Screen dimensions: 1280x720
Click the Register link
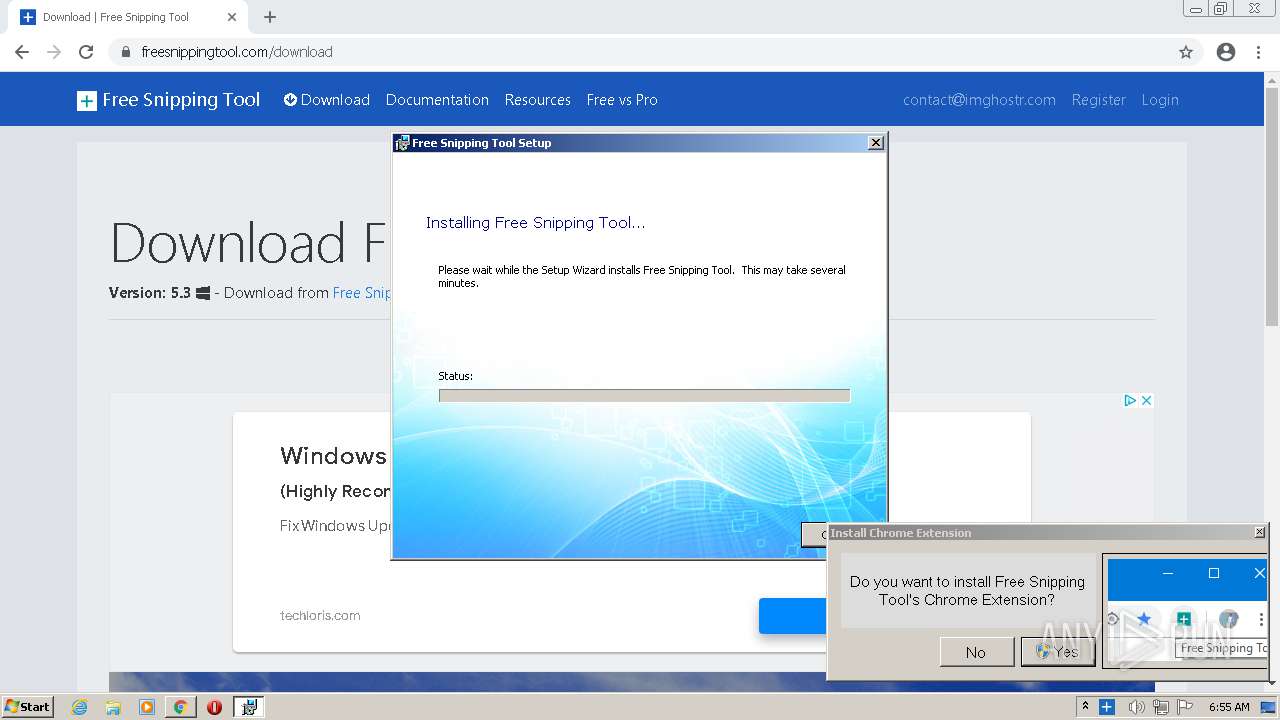pos(1098,100)
